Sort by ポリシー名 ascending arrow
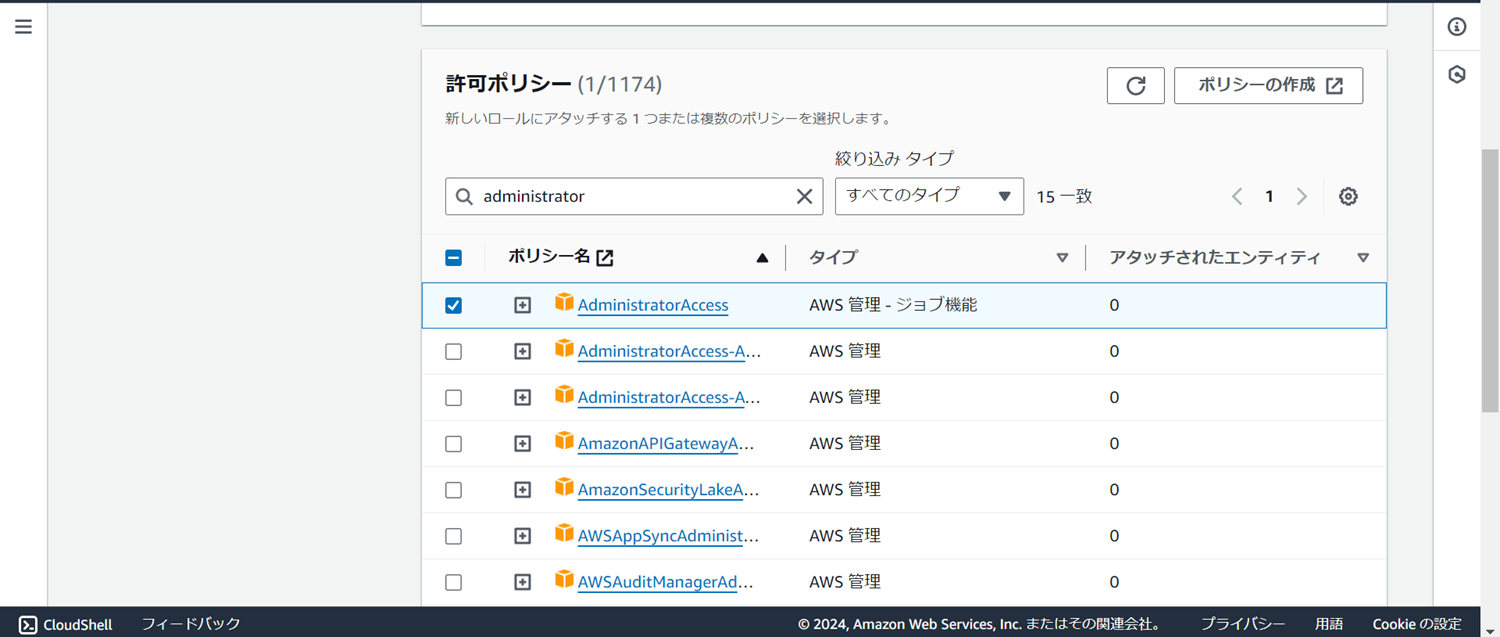 pyautogui.click(x=762, y=258)
